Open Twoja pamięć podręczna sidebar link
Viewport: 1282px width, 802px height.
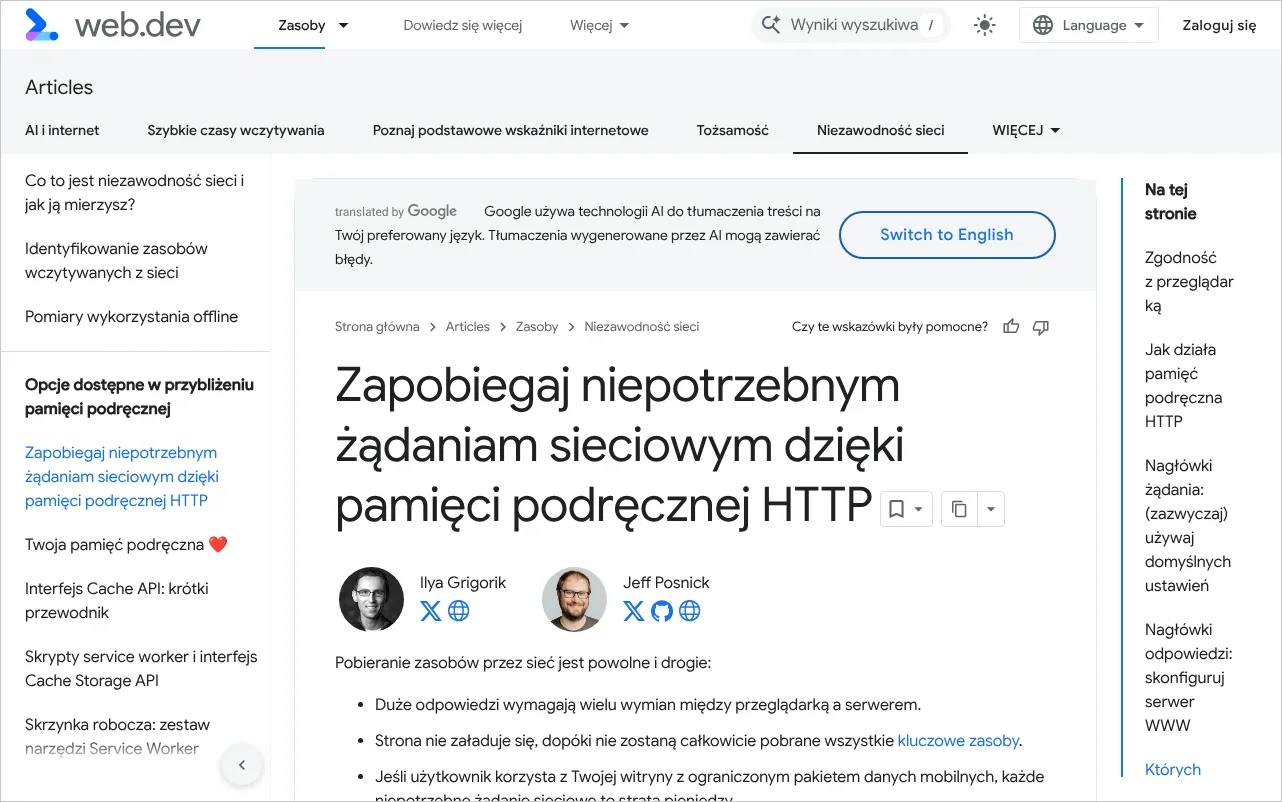point(127,545)
